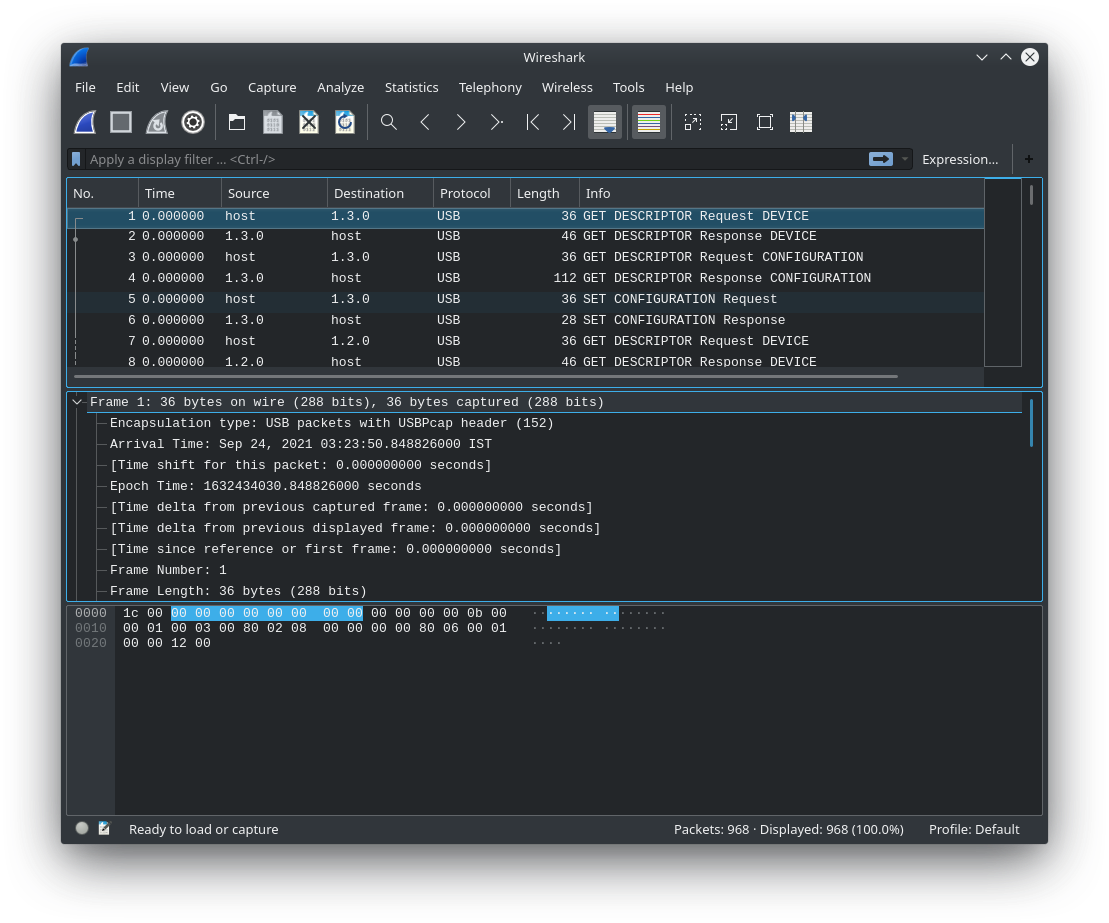
Task: Select packet 6 SET CONFIGURATION Response
Action: pyautogui.click(x=526, y=320)
